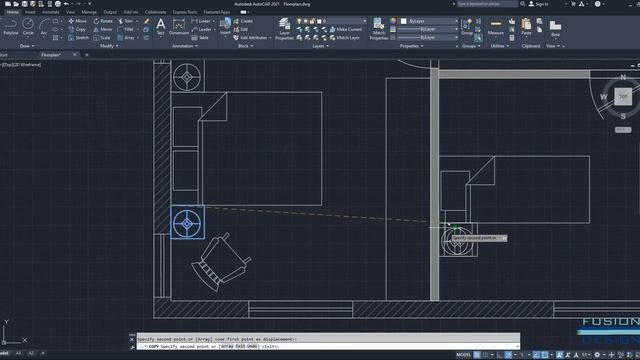The width and height of the screenshot is (640, 360).
Task: Click the Leader annotation tool
Action: pyautogui.click(x=202, y=29)
